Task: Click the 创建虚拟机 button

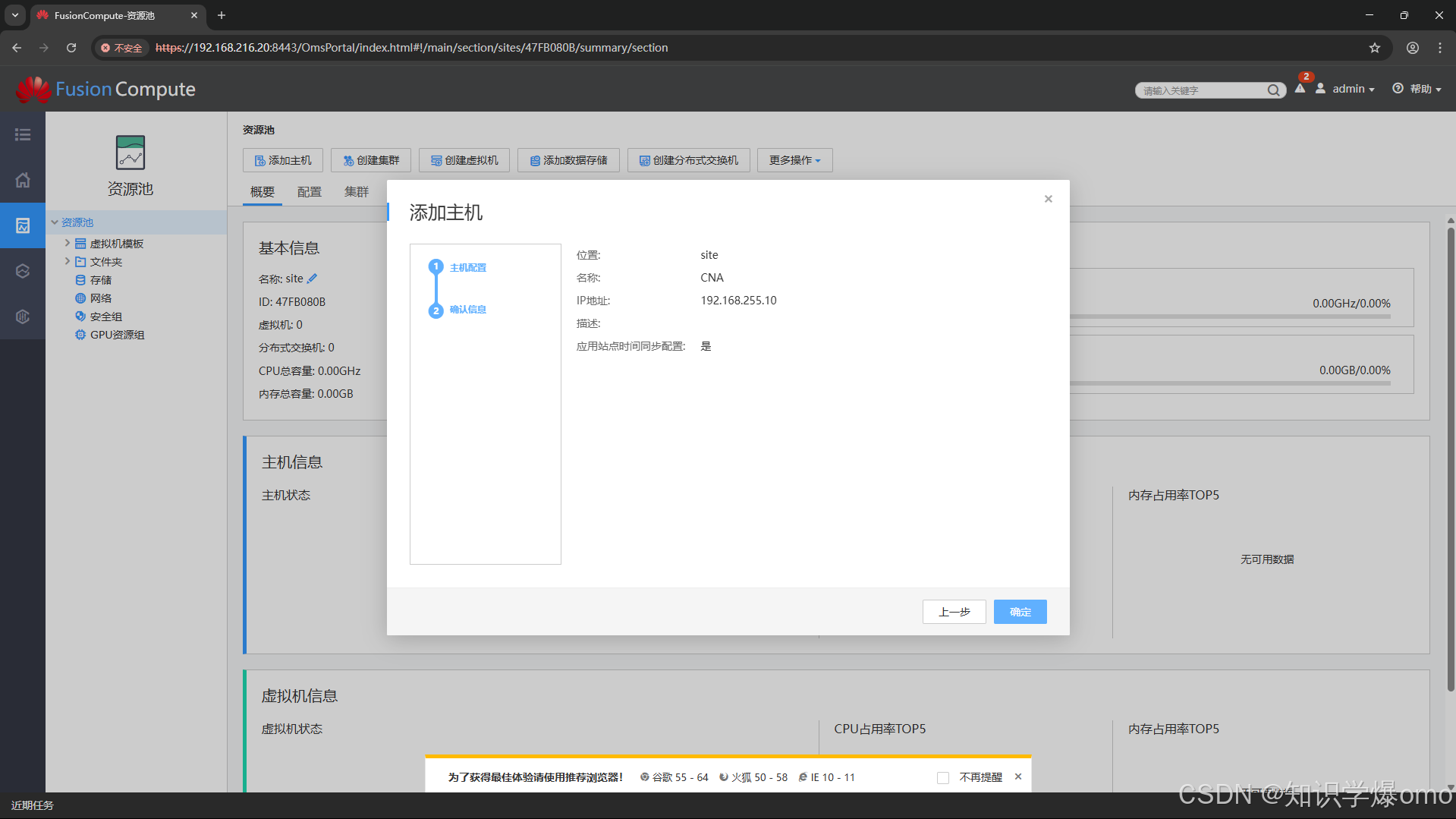Action: (x=464, y=160)
